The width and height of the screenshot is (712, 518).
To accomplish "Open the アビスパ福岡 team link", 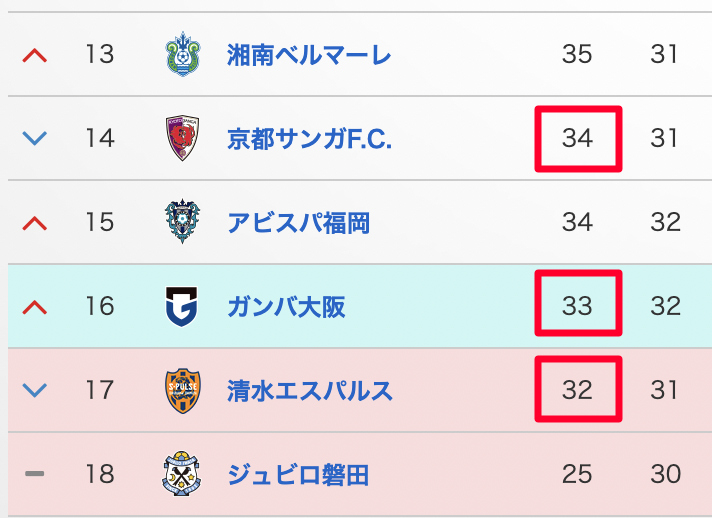I will coord(298,222).
